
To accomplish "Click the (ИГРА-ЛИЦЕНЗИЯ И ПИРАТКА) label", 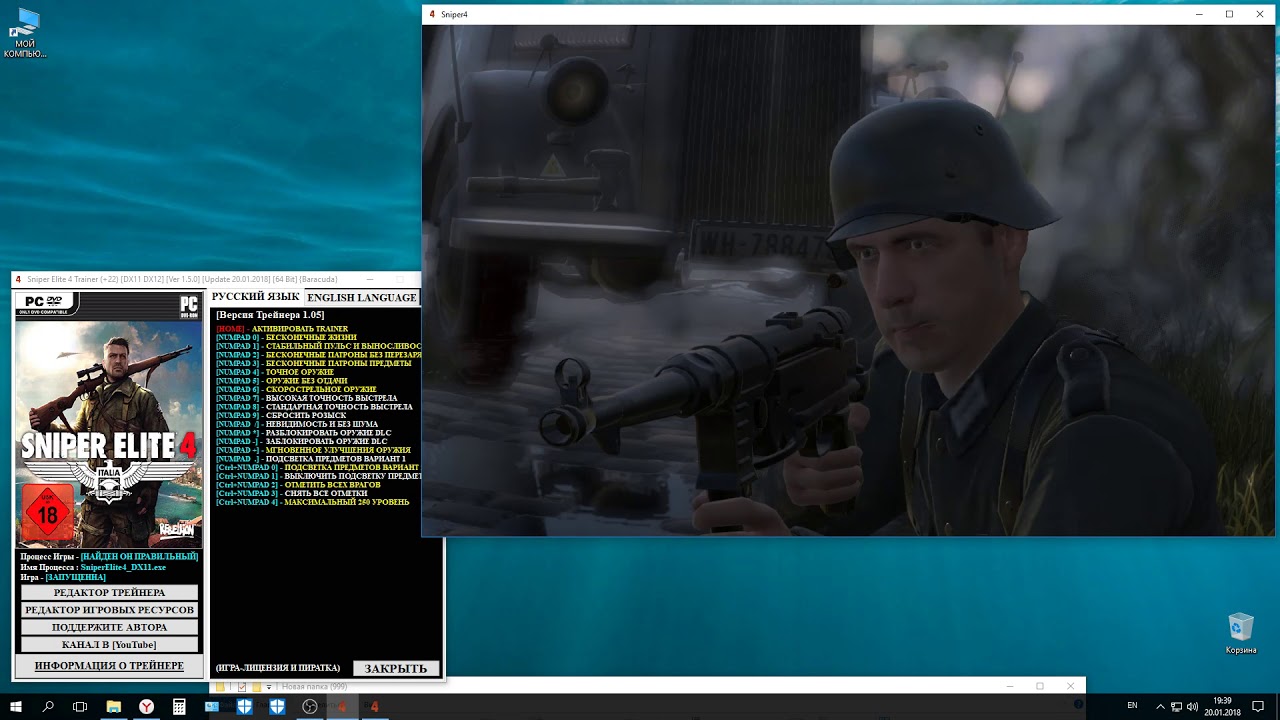I will click(x=278, y=668).
